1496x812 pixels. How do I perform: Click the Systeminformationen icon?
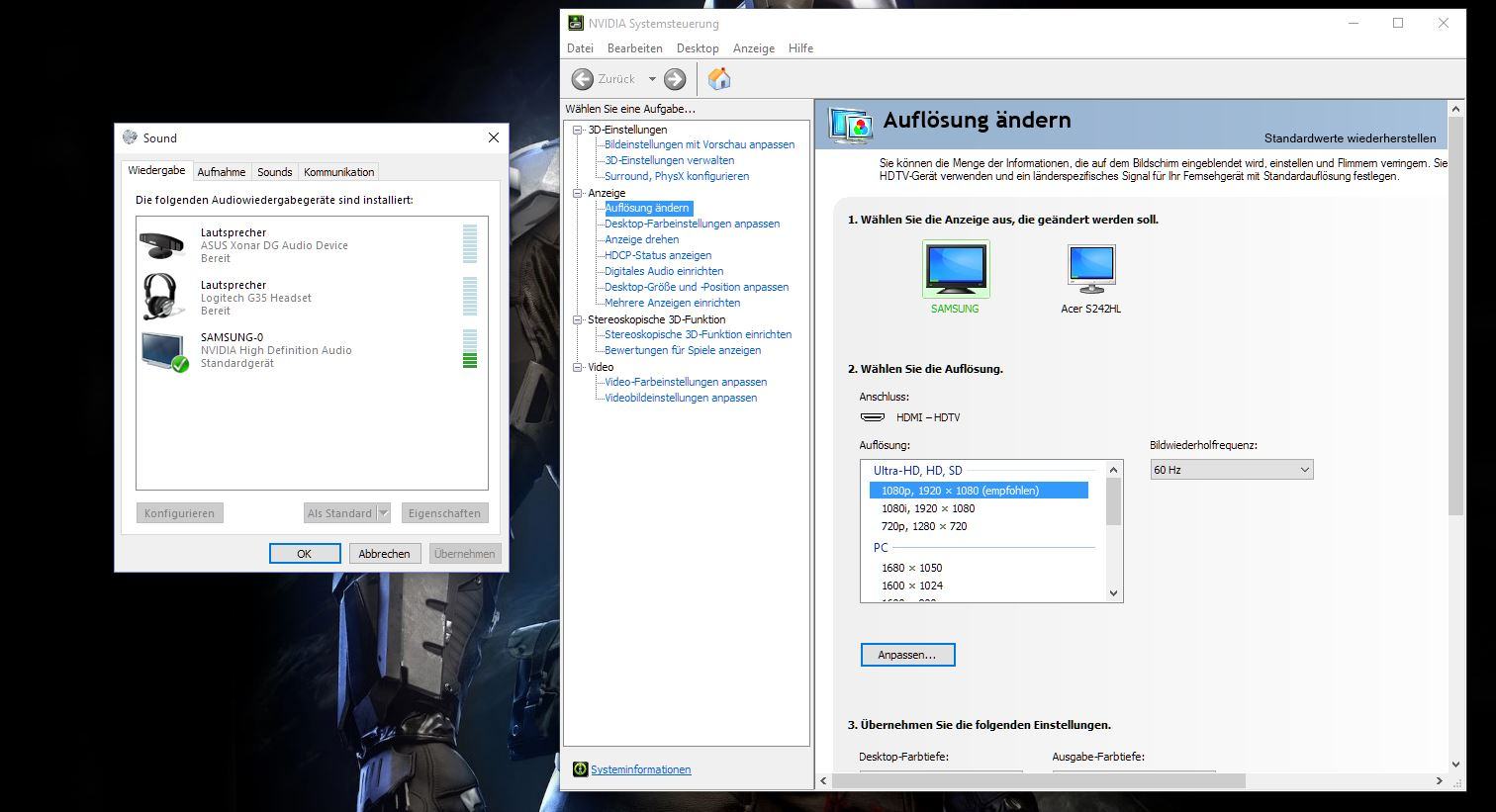tap(581, 769)
